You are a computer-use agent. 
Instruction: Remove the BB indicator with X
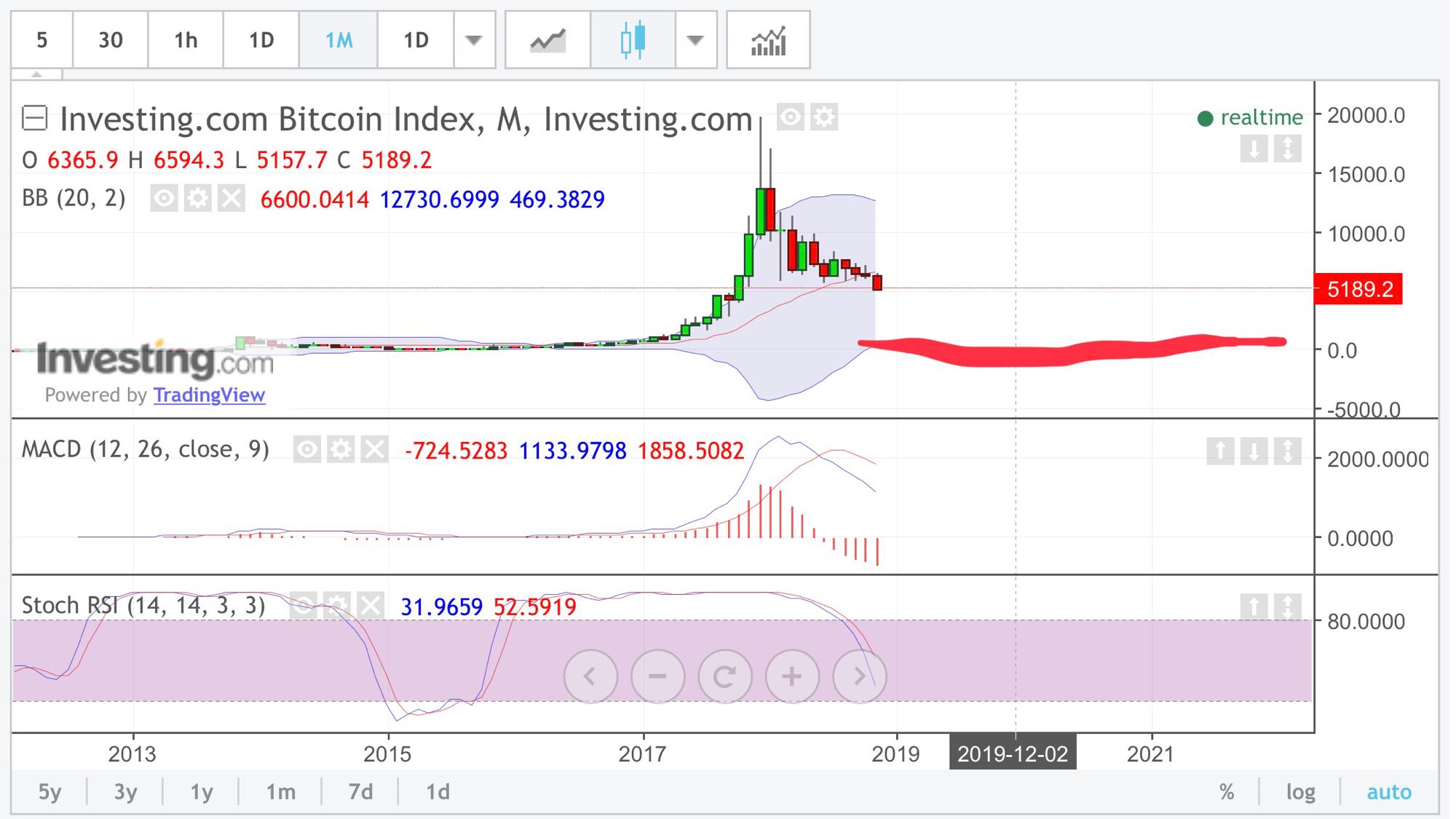coord(231,198)
